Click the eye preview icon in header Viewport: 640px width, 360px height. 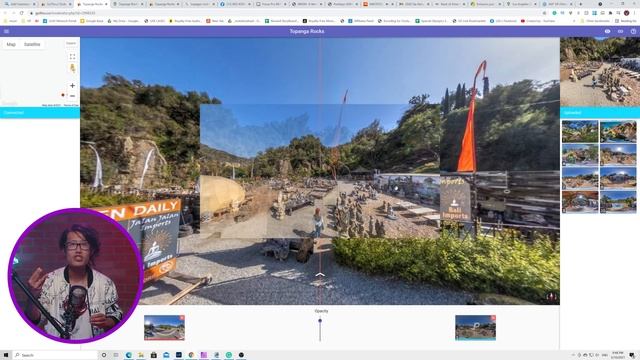(607, 31)
